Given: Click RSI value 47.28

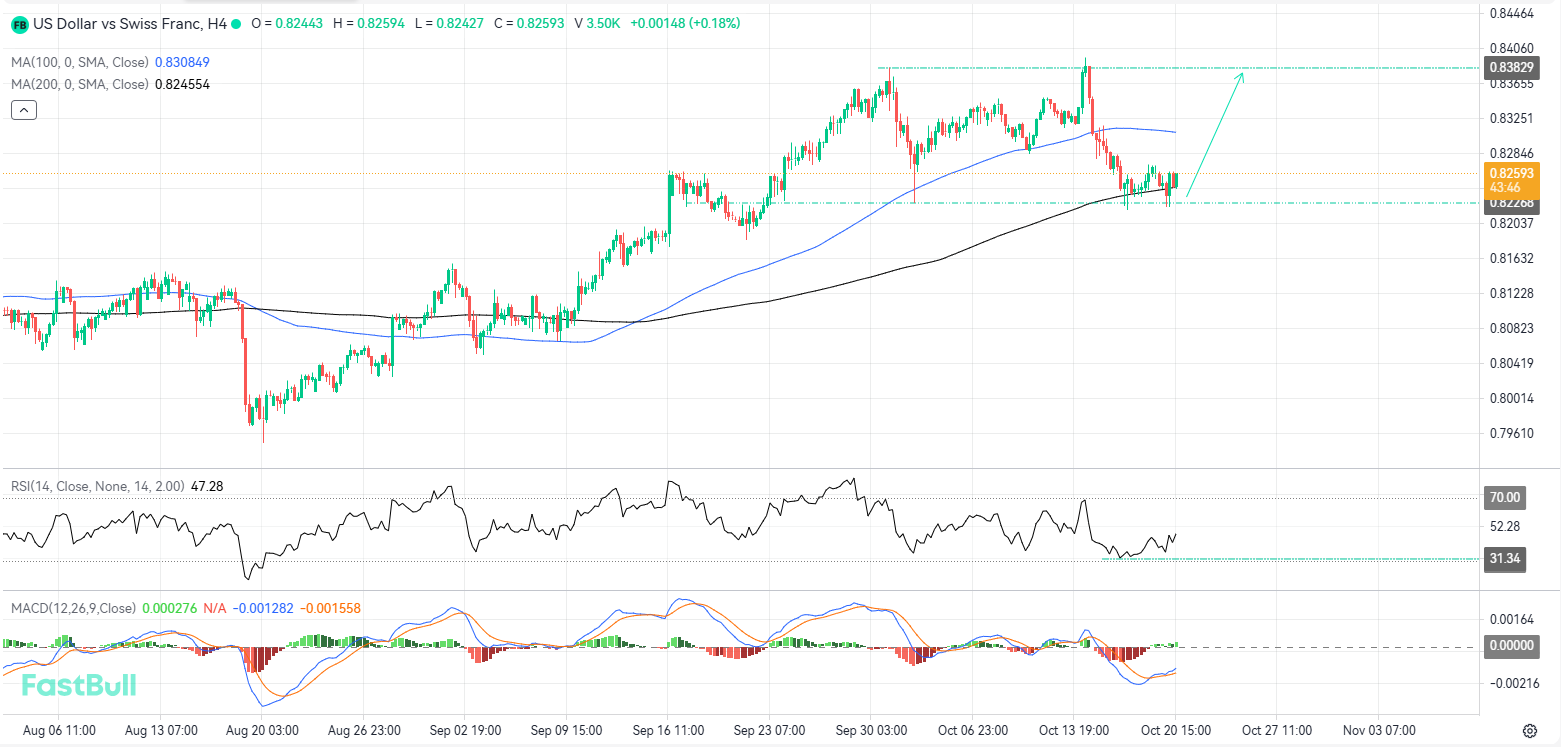Looking at the screenshot, I should (206, 486).
